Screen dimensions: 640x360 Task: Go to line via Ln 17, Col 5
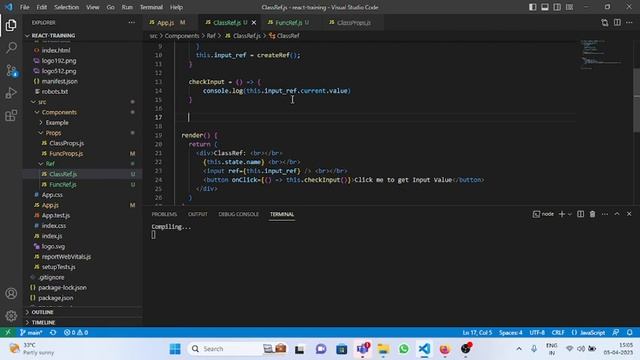tap(477, 333)
